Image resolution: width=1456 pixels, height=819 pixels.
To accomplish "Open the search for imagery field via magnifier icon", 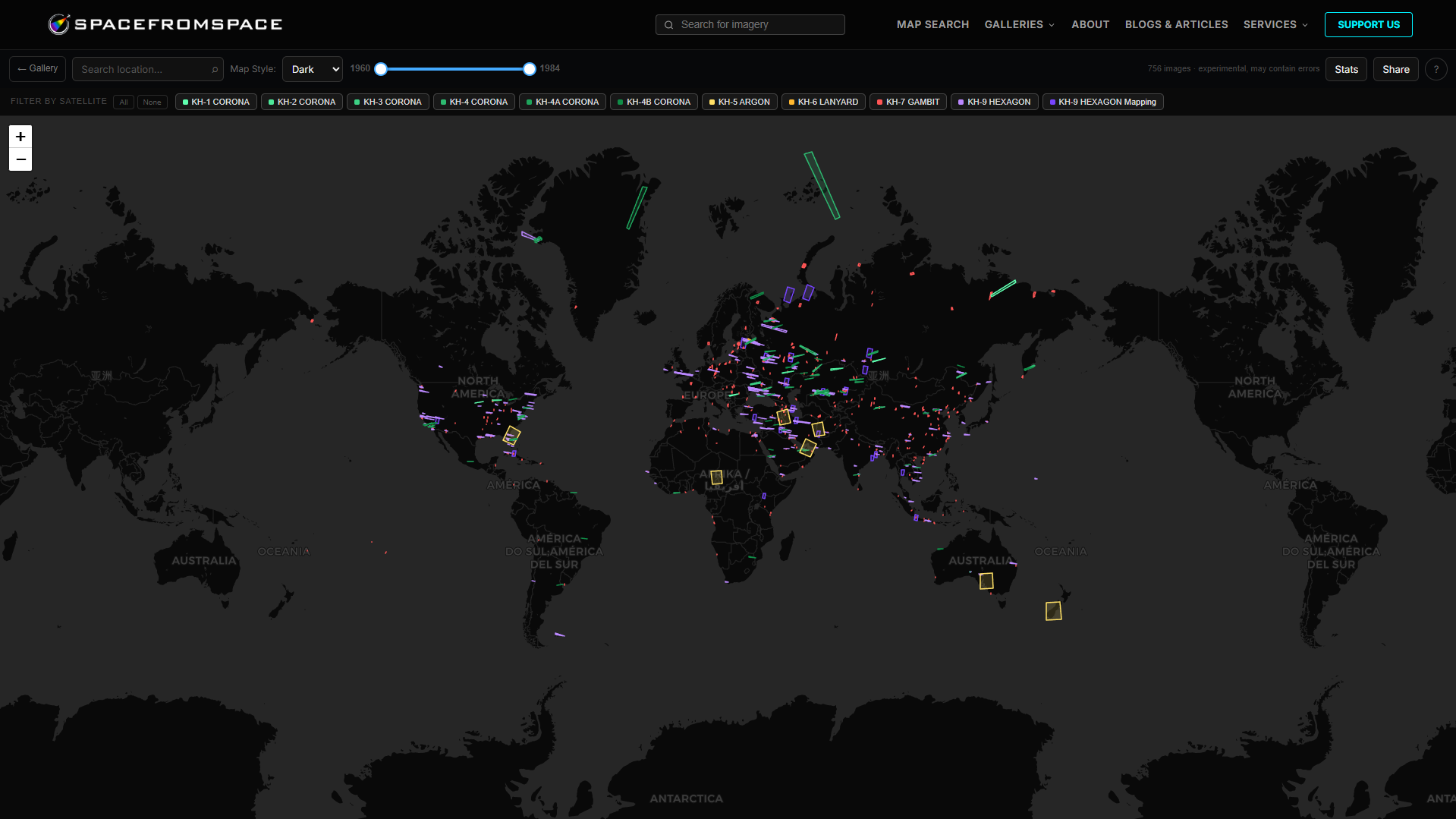I will pyautogui.click(x=668, y=24).
